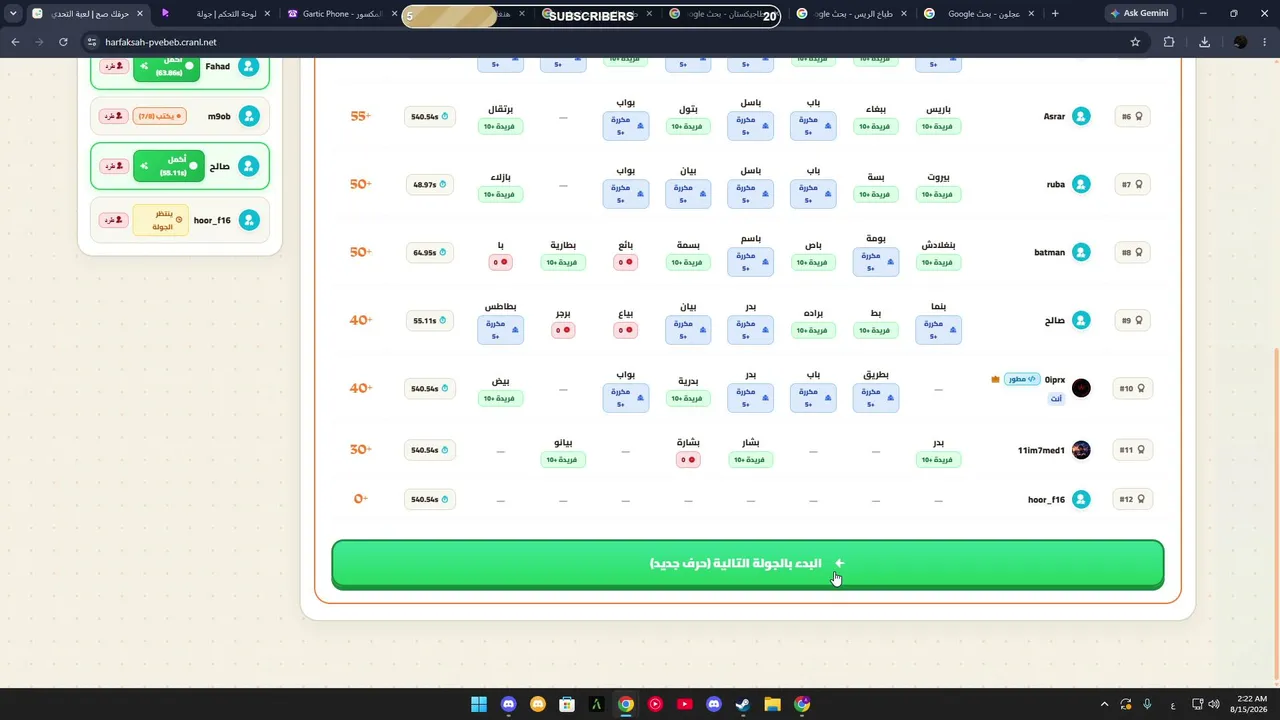Kick m9ob using the طرد button

(114, 116)
